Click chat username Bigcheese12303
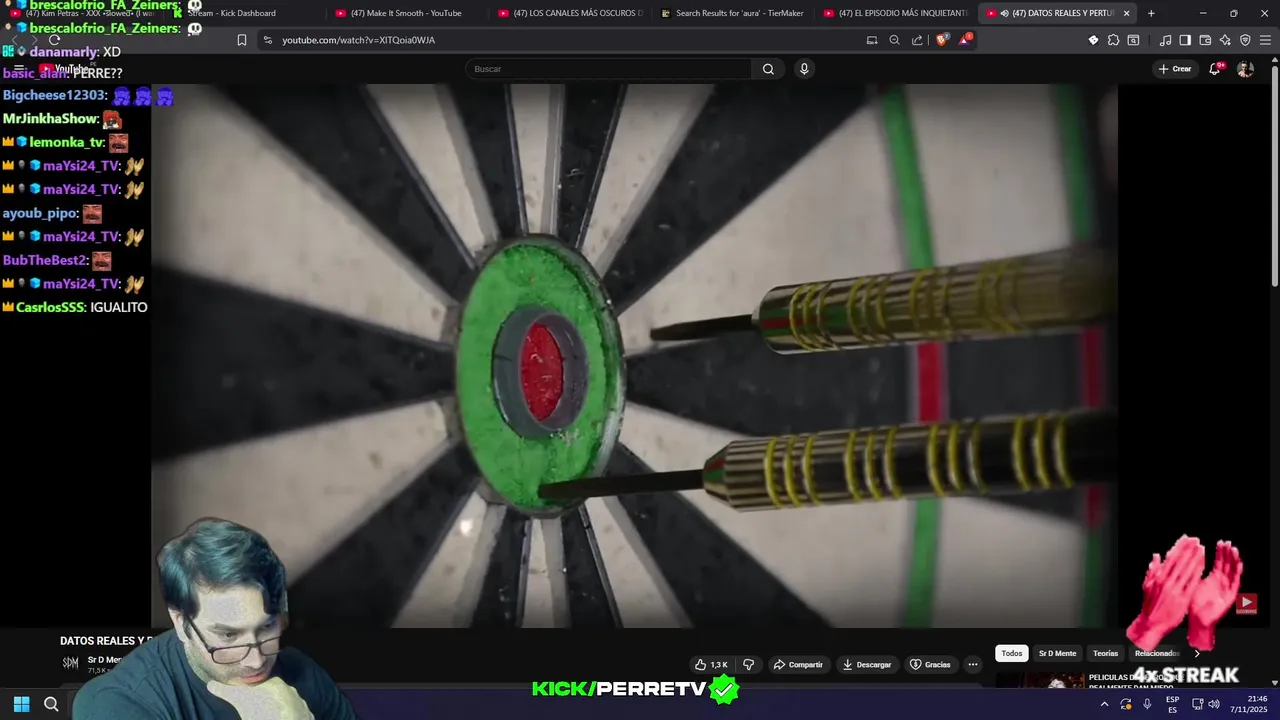 click(x=54, y=95)
